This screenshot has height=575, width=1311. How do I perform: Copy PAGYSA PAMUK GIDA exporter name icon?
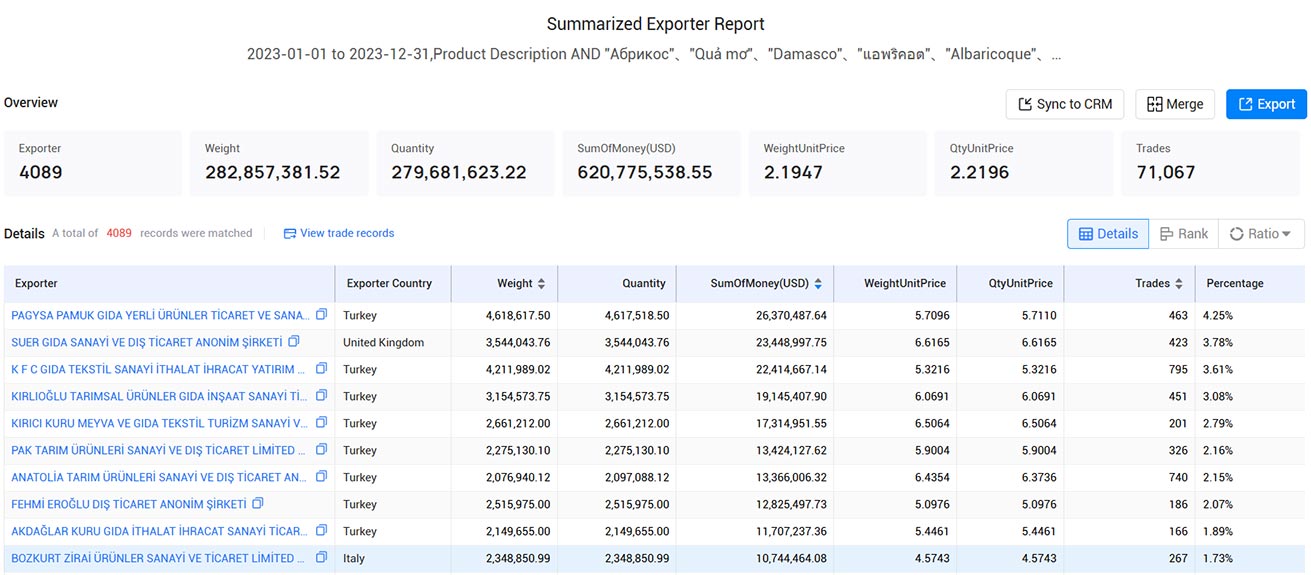[x=321, y=315]
